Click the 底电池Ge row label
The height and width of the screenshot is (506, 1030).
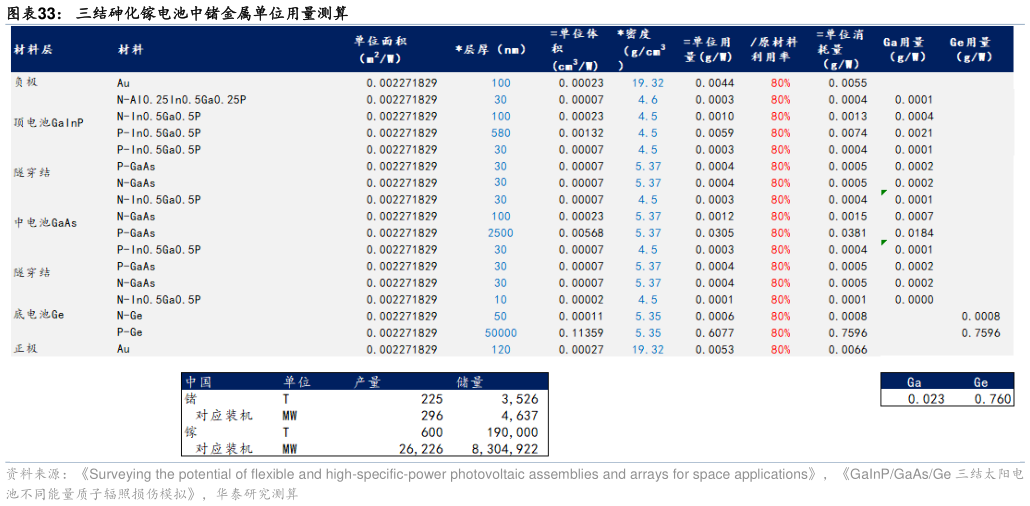click(38, 315)
